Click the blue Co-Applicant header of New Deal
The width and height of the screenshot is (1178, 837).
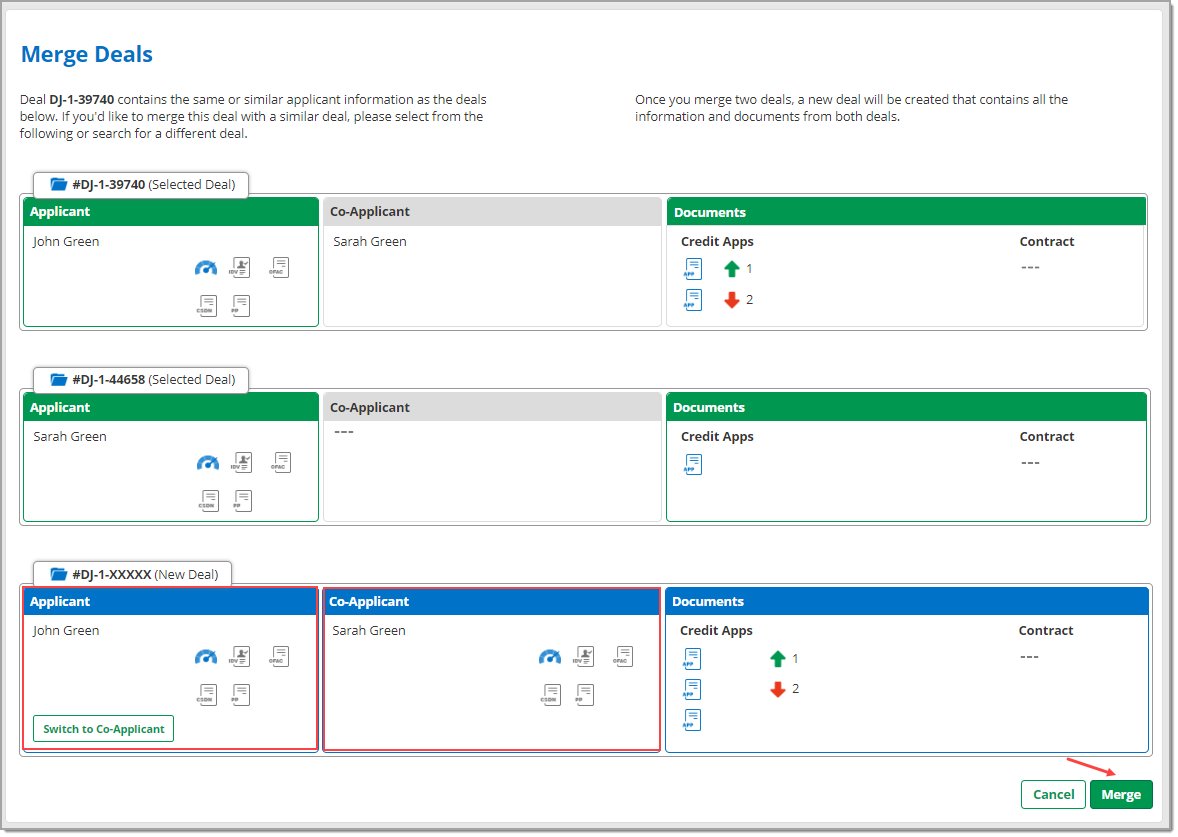(491, 601)
